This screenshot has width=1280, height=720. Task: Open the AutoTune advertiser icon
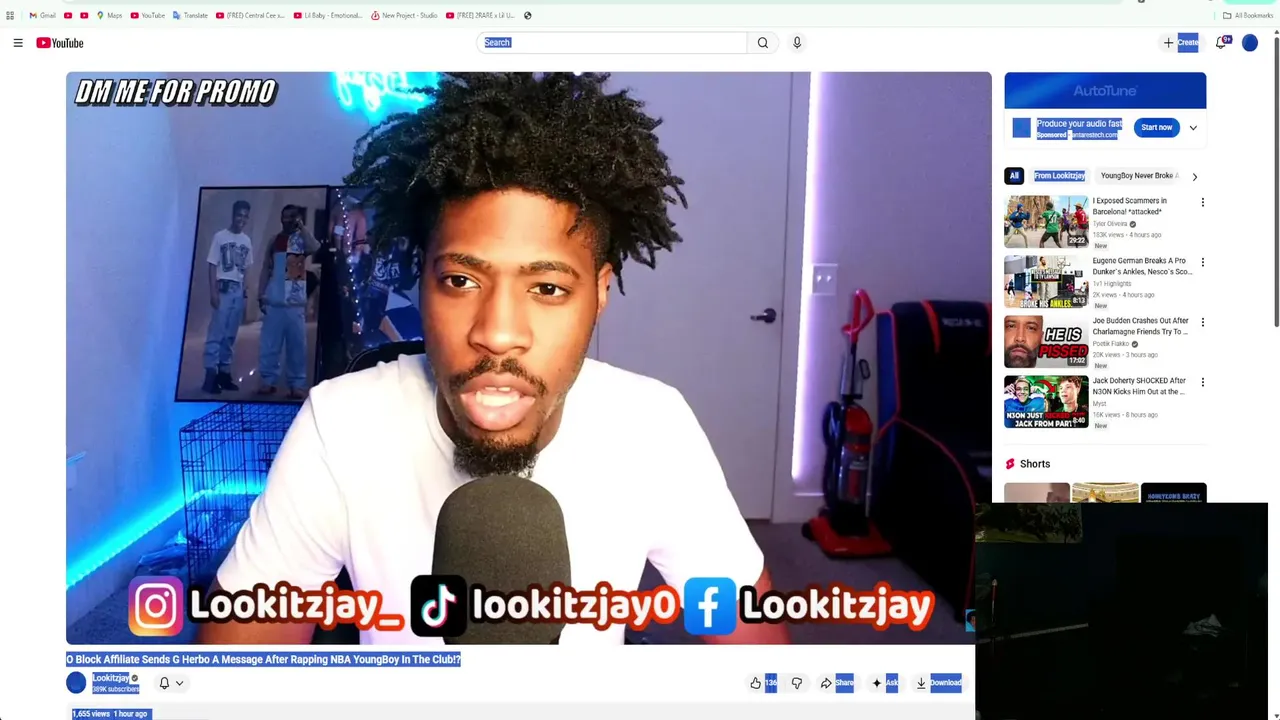tap(1021, 127)
